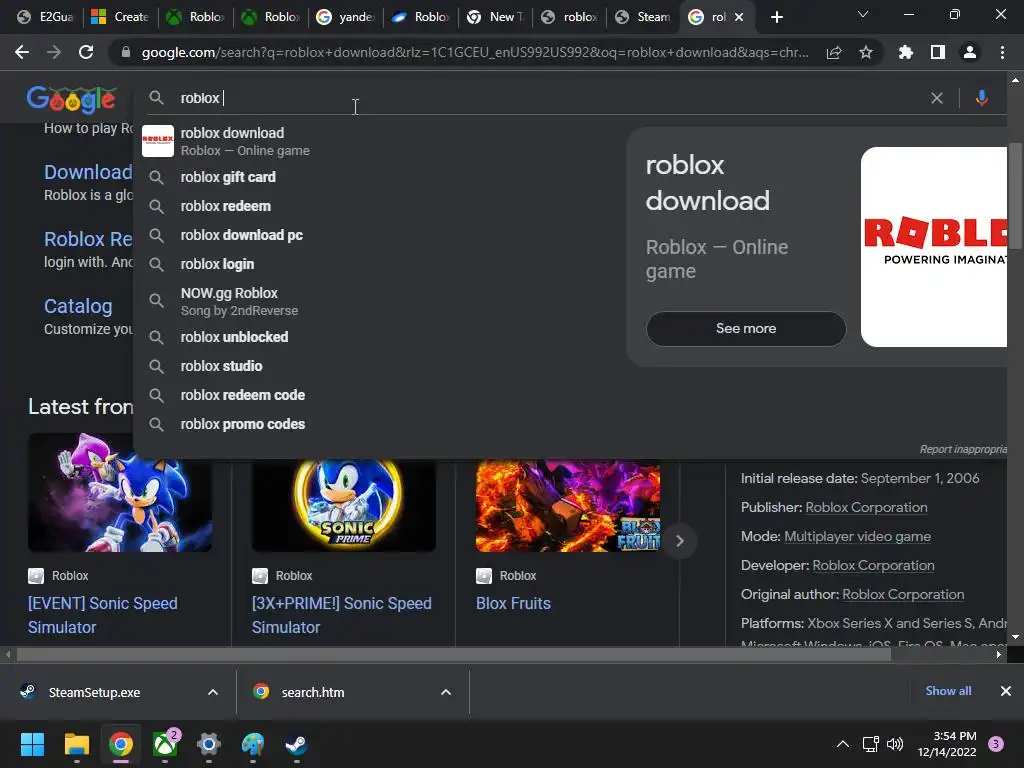
Task: Select suggestion roblox promo codes
Action: [379, 424]
